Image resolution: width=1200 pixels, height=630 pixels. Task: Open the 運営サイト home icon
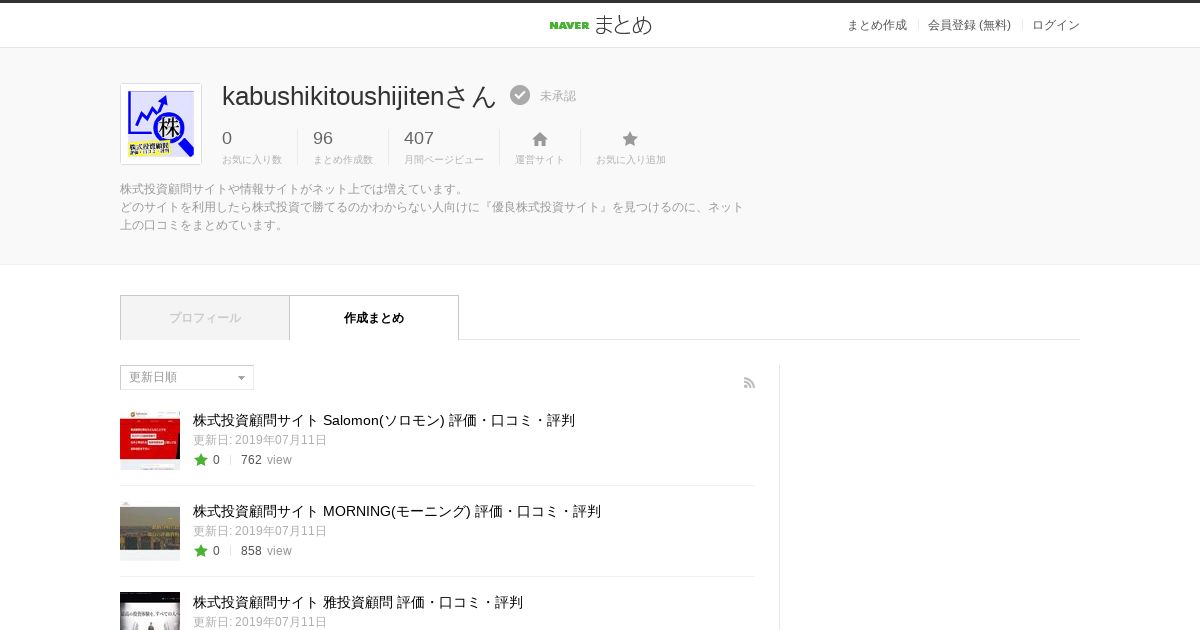[539, 139]
